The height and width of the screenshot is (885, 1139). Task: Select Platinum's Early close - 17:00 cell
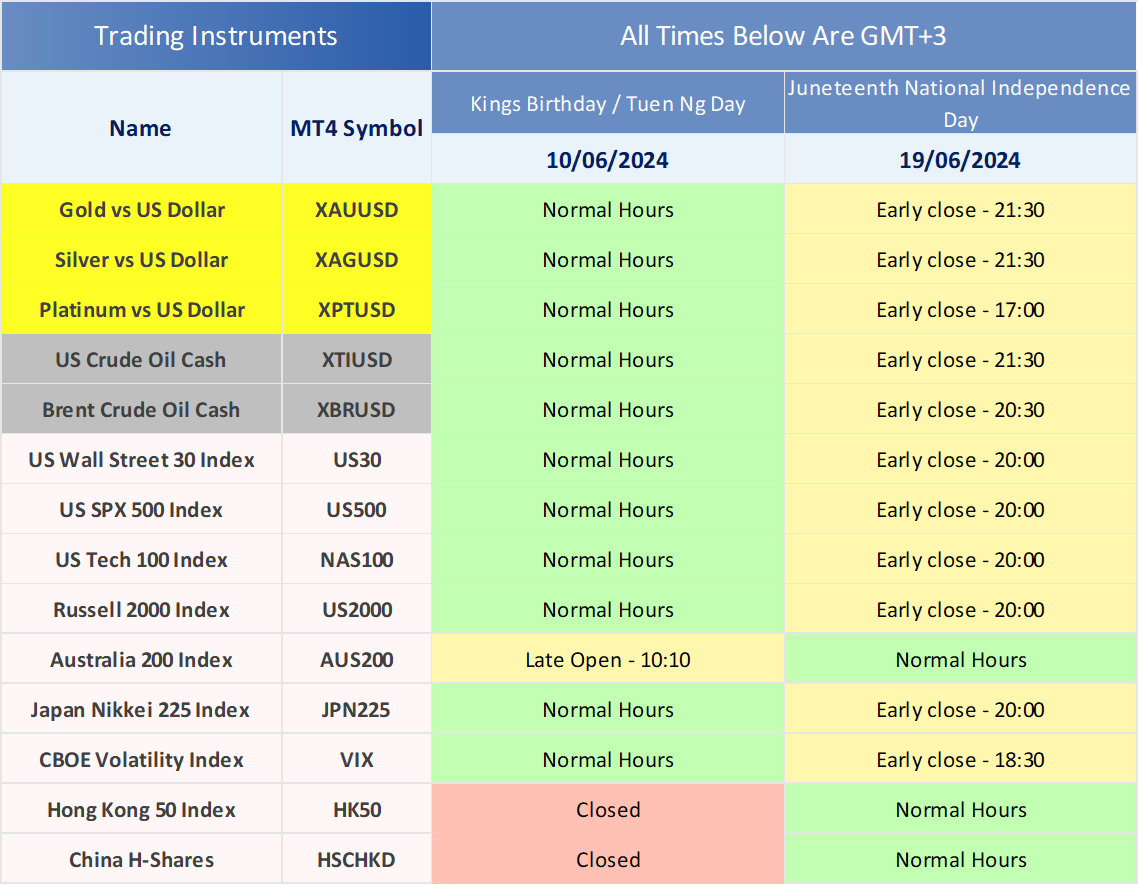click(x=960, y=310)
